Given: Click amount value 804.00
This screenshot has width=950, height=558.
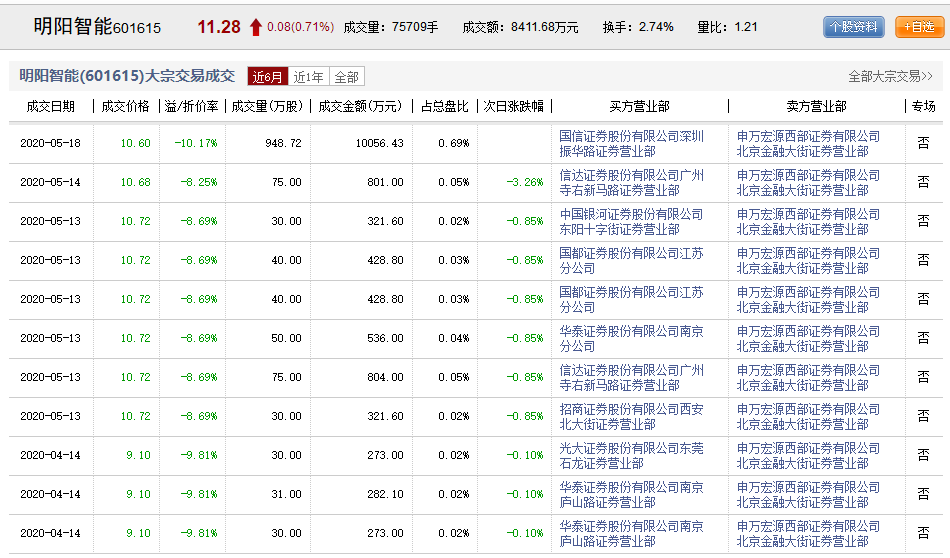Looking at the screenshot, I should point(385,377).
